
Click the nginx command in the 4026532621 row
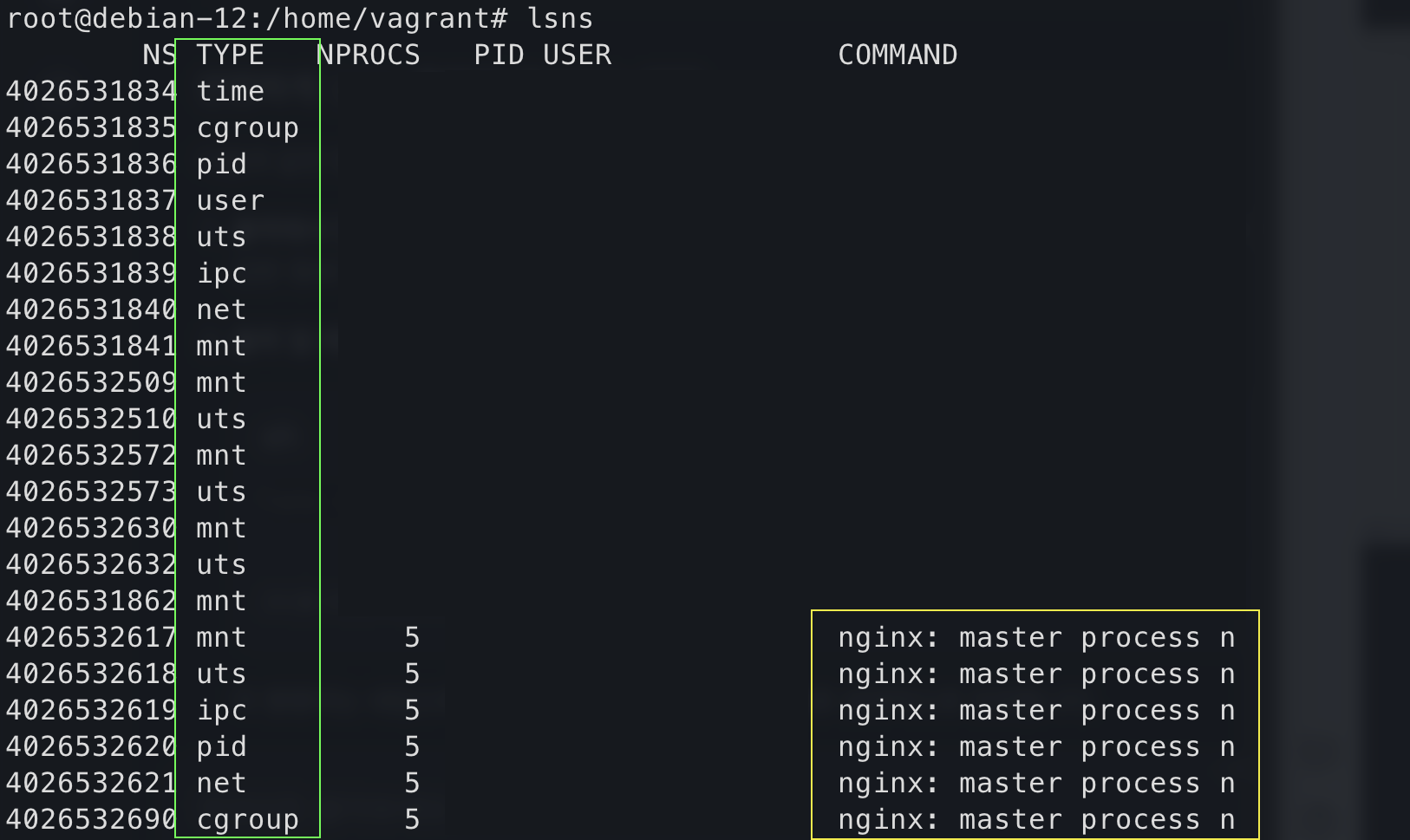[1035, 783]
